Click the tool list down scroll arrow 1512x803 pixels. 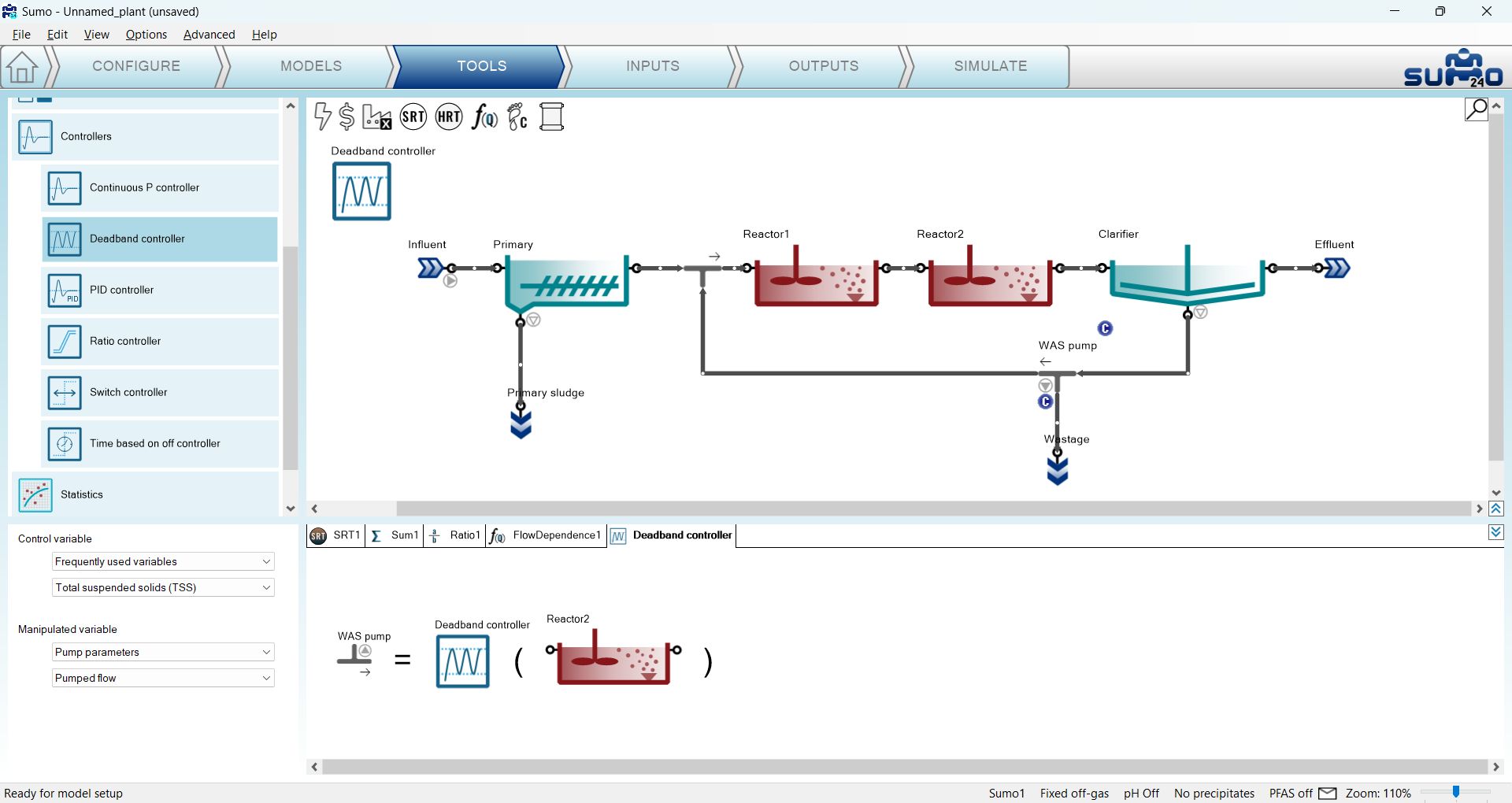(291, 509)
